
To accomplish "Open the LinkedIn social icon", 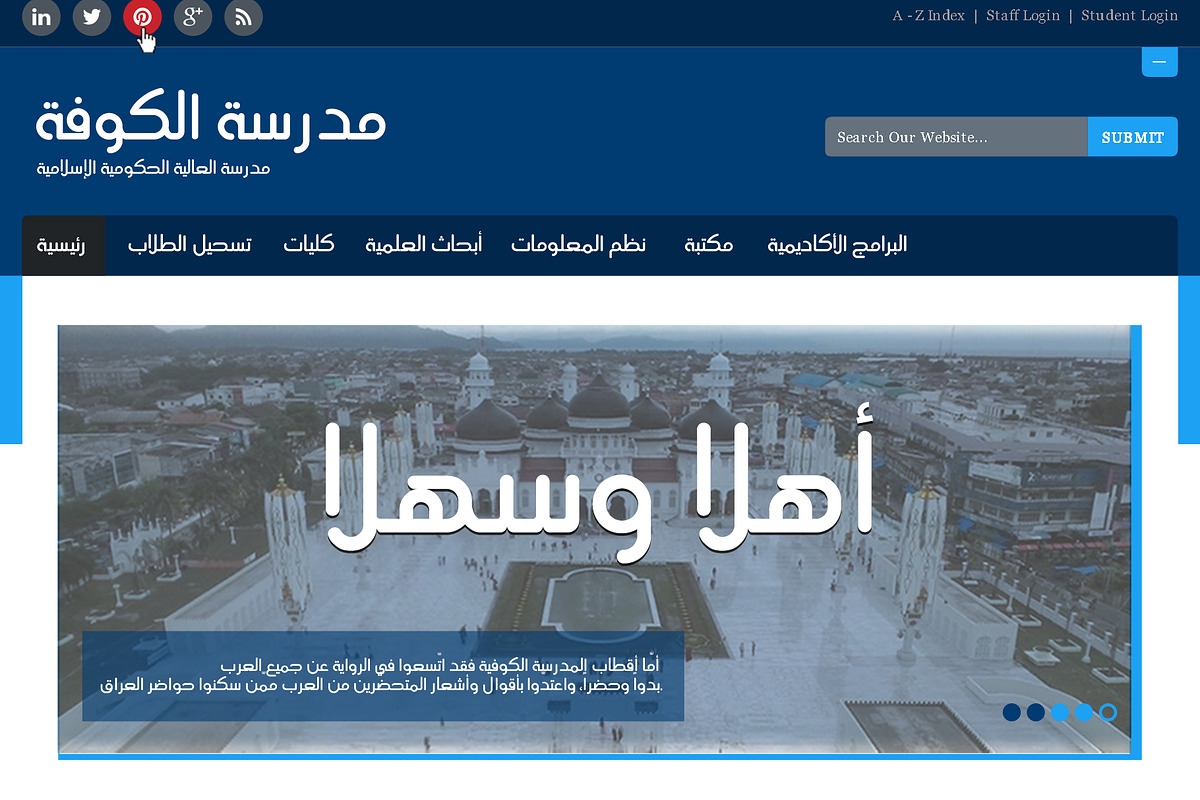I will tap(41, 17).
